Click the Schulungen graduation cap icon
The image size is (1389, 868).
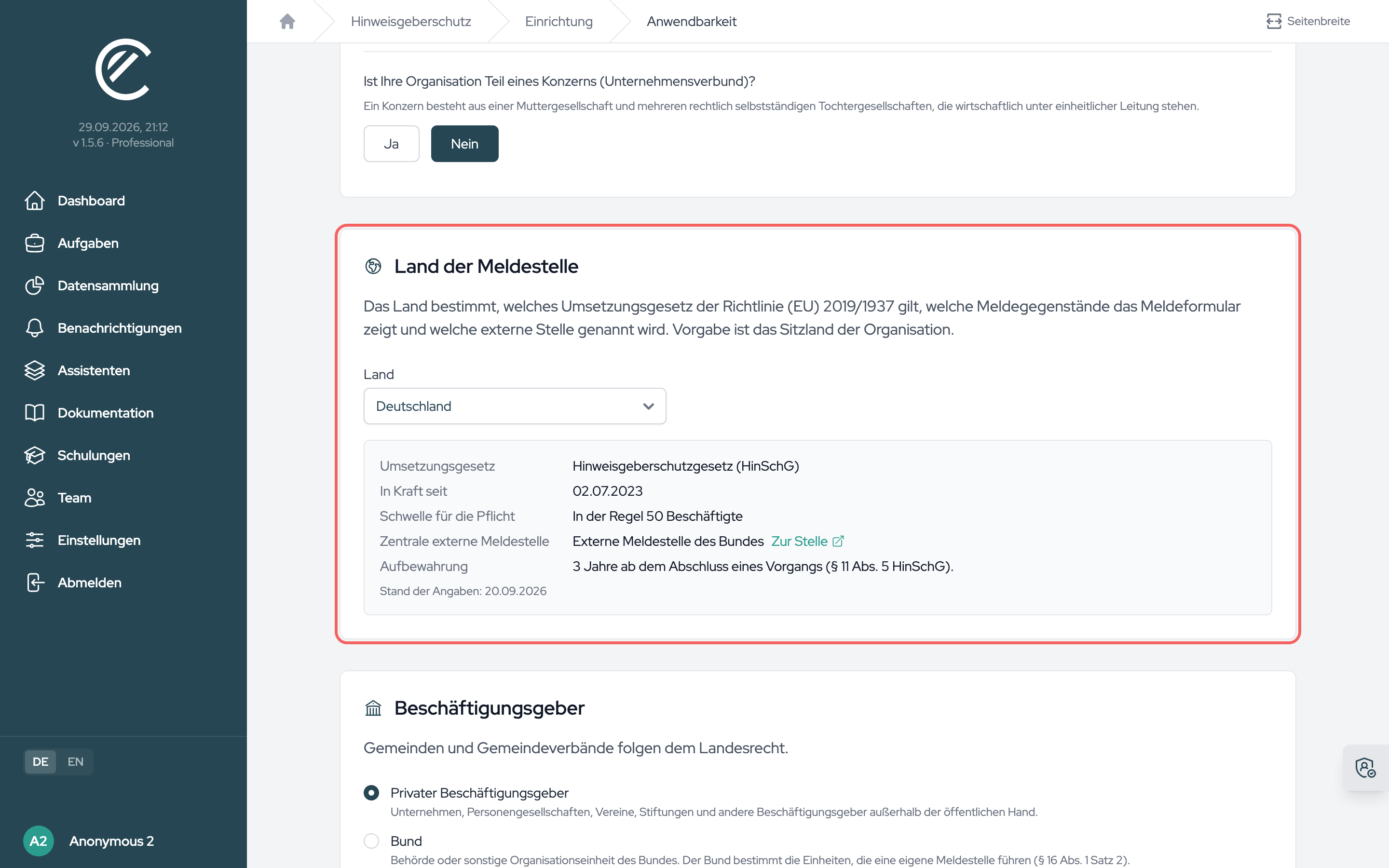point(34,455)
